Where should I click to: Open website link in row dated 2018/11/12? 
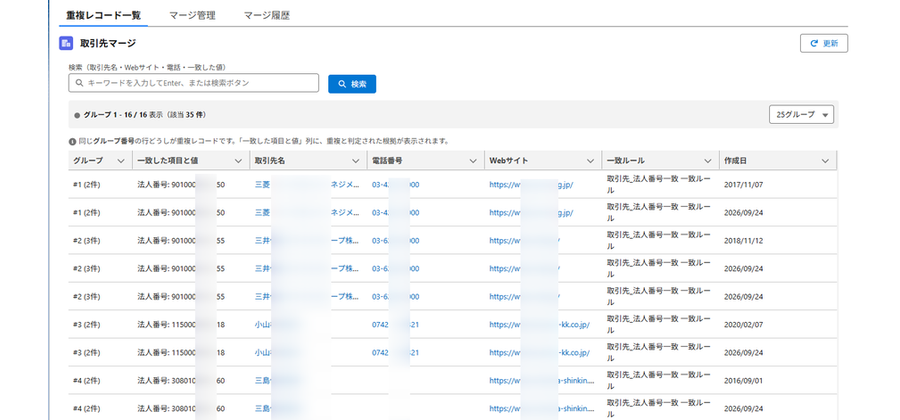pyautogui.click(x=525, y=241)
